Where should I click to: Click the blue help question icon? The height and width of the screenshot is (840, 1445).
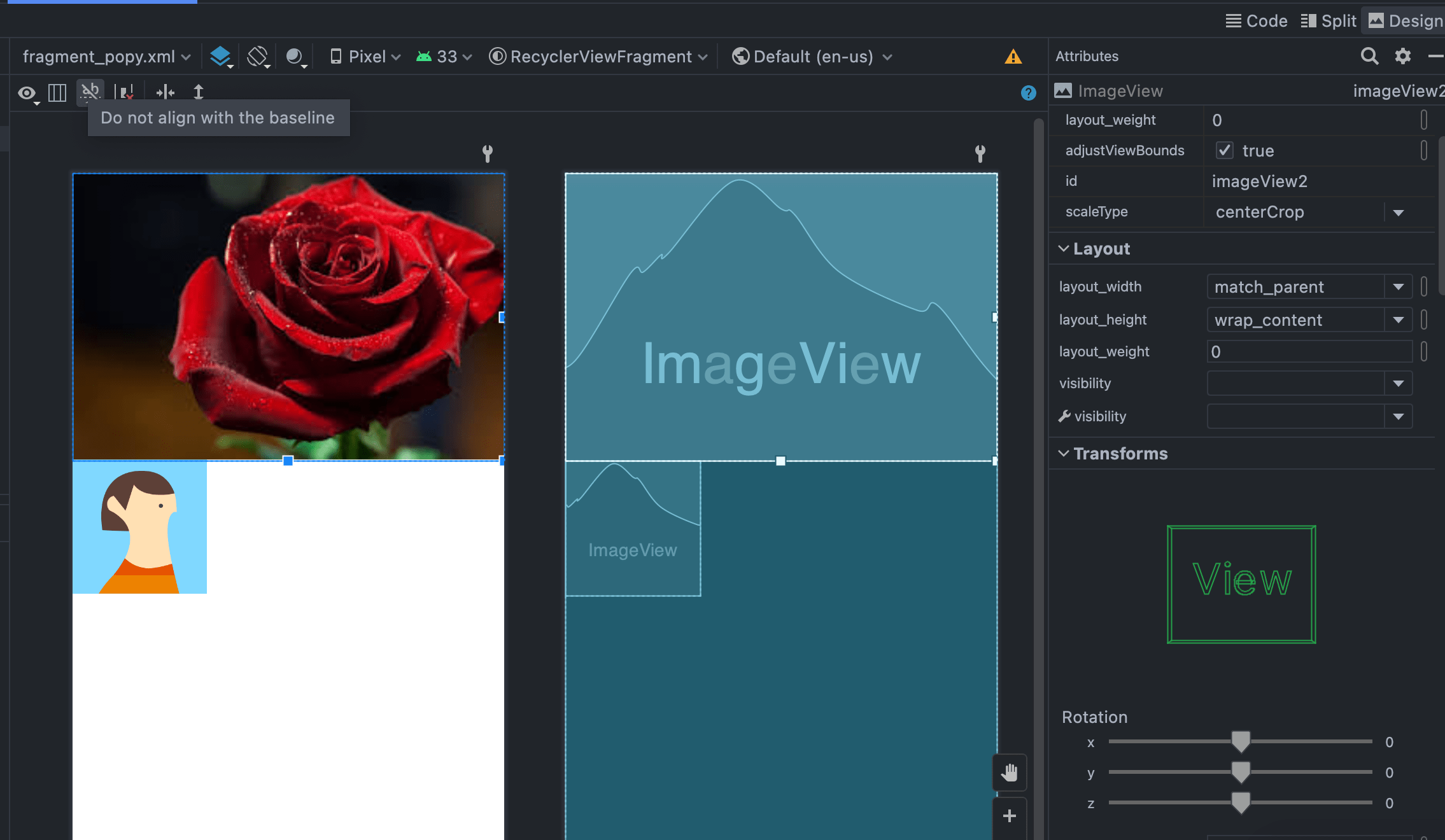point(1028,93)
